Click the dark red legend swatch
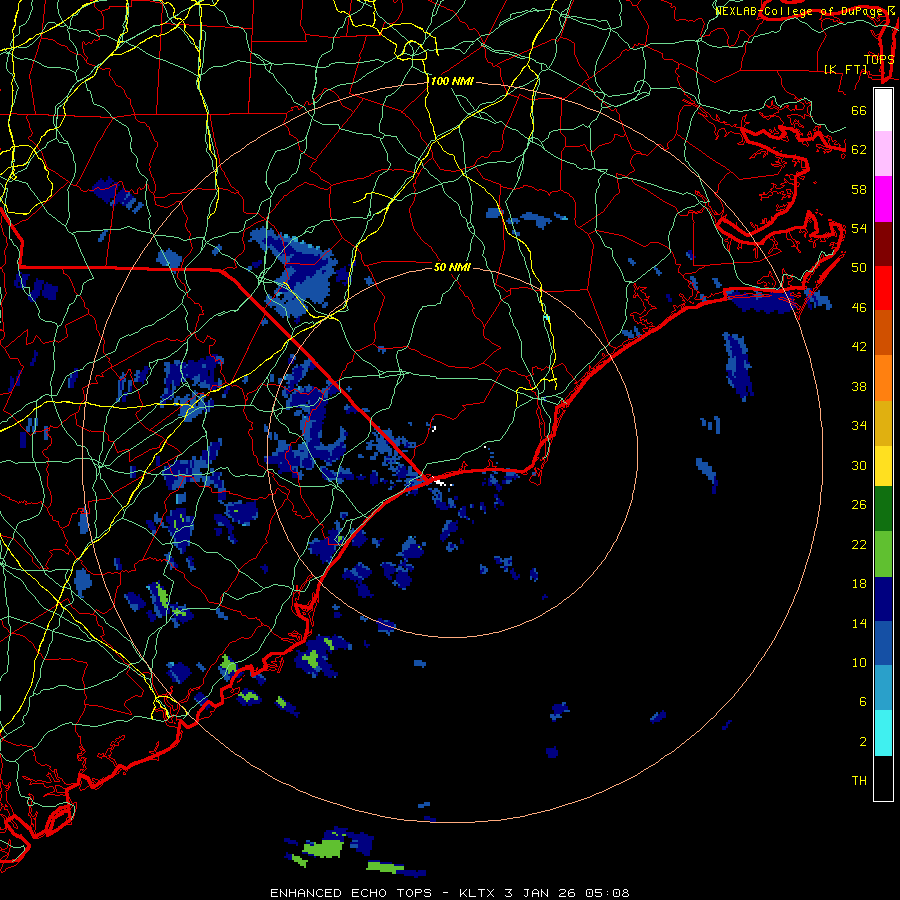This screenshot has height=900, width=900. pos(883,243)
